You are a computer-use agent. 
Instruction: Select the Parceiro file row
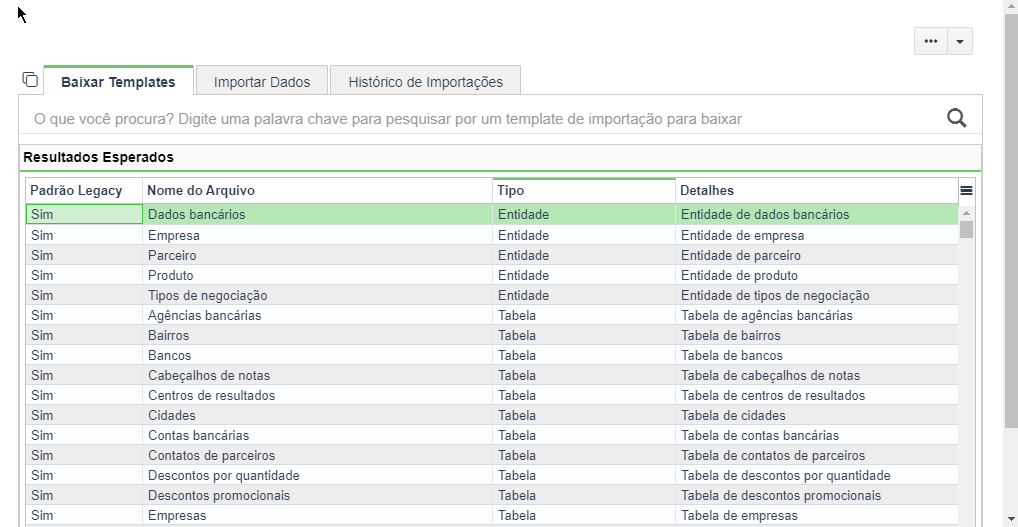click(x=491, y=255)
